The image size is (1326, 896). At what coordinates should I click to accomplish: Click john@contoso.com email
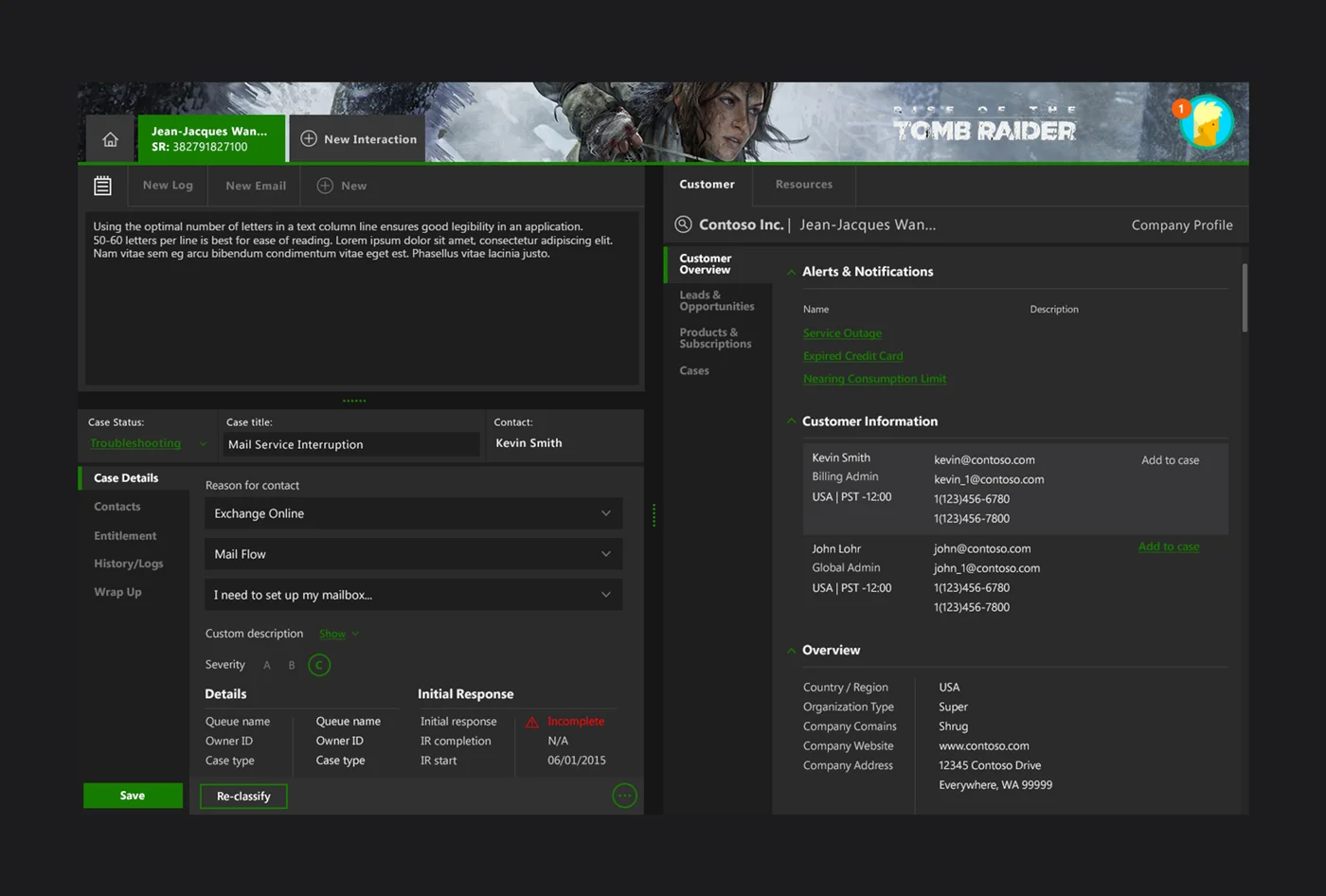(982, 549)
